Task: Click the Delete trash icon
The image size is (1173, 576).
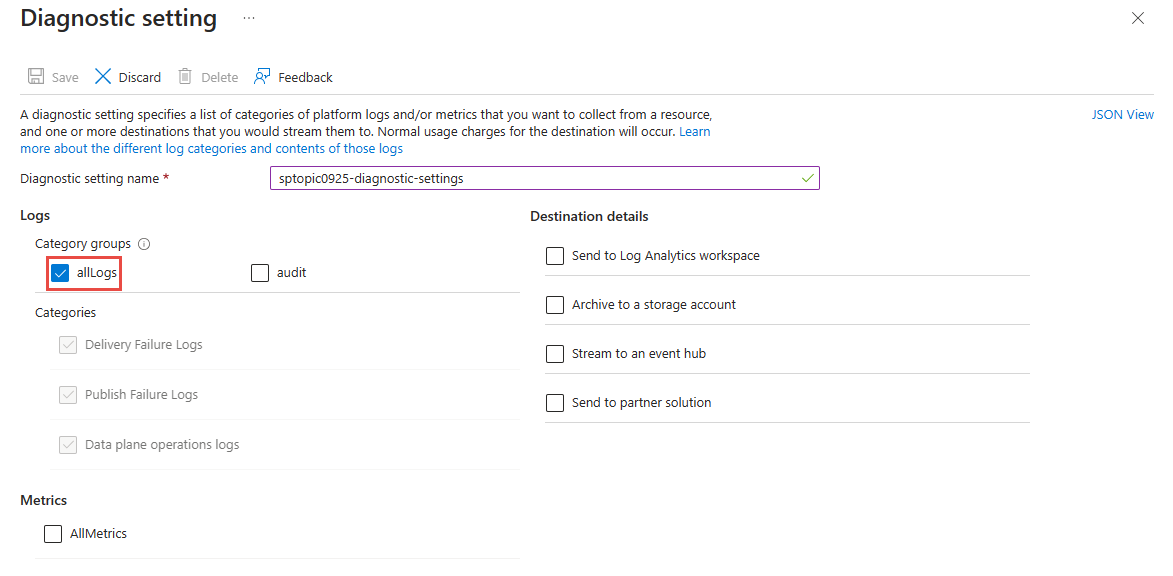Action: (184, 76)
